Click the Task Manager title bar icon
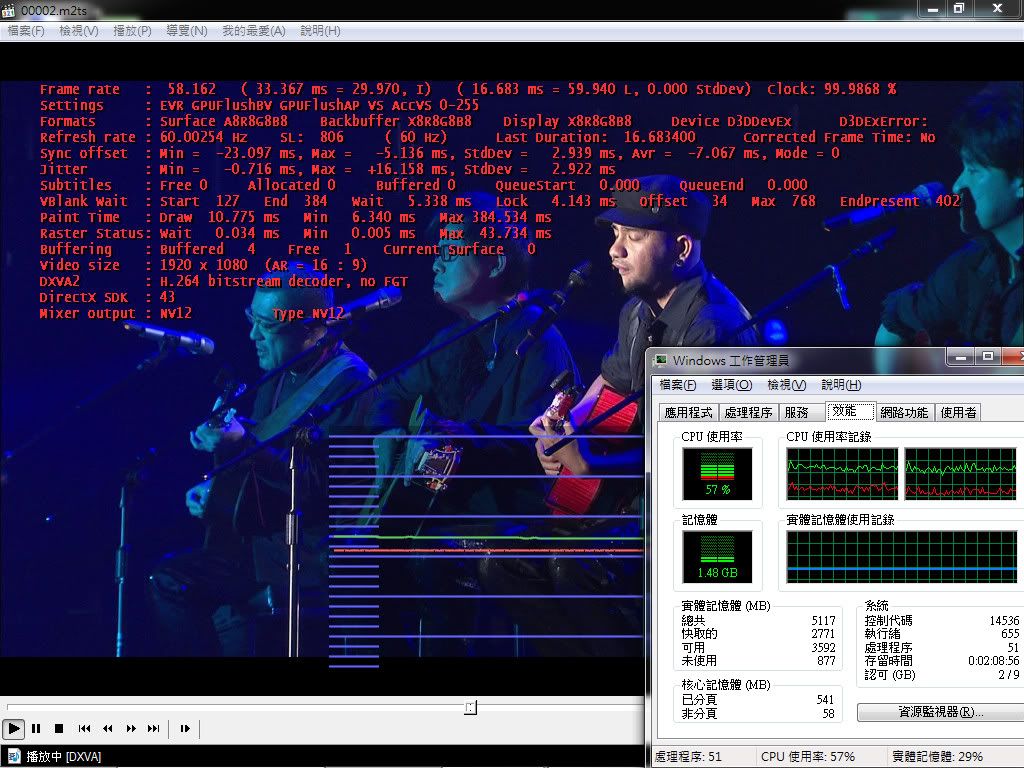Viewport: 1024px width, 768px height. coord(661,360)
